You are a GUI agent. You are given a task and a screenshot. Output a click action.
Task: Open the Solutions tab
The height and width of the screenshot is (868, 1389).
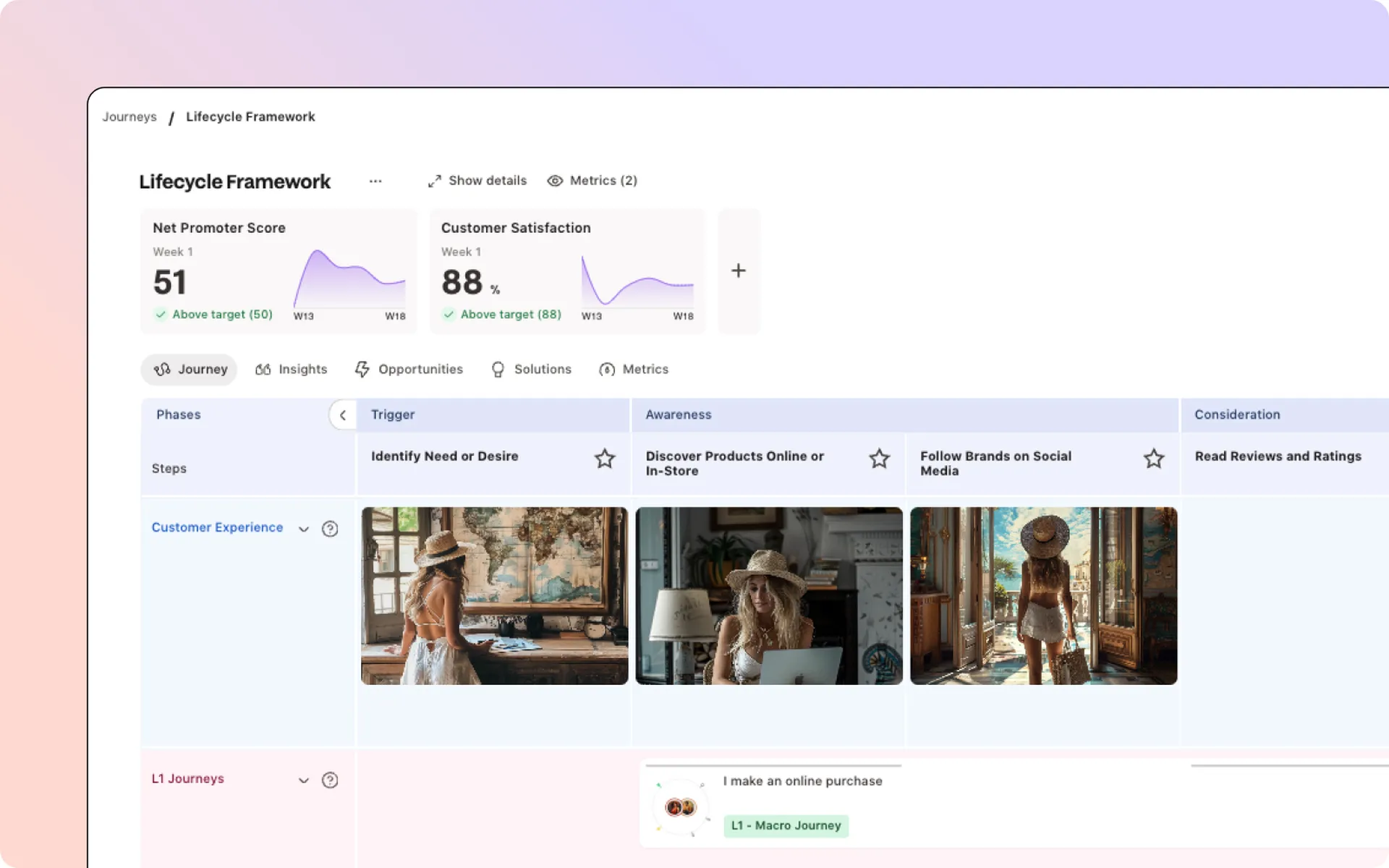point(531,370)
